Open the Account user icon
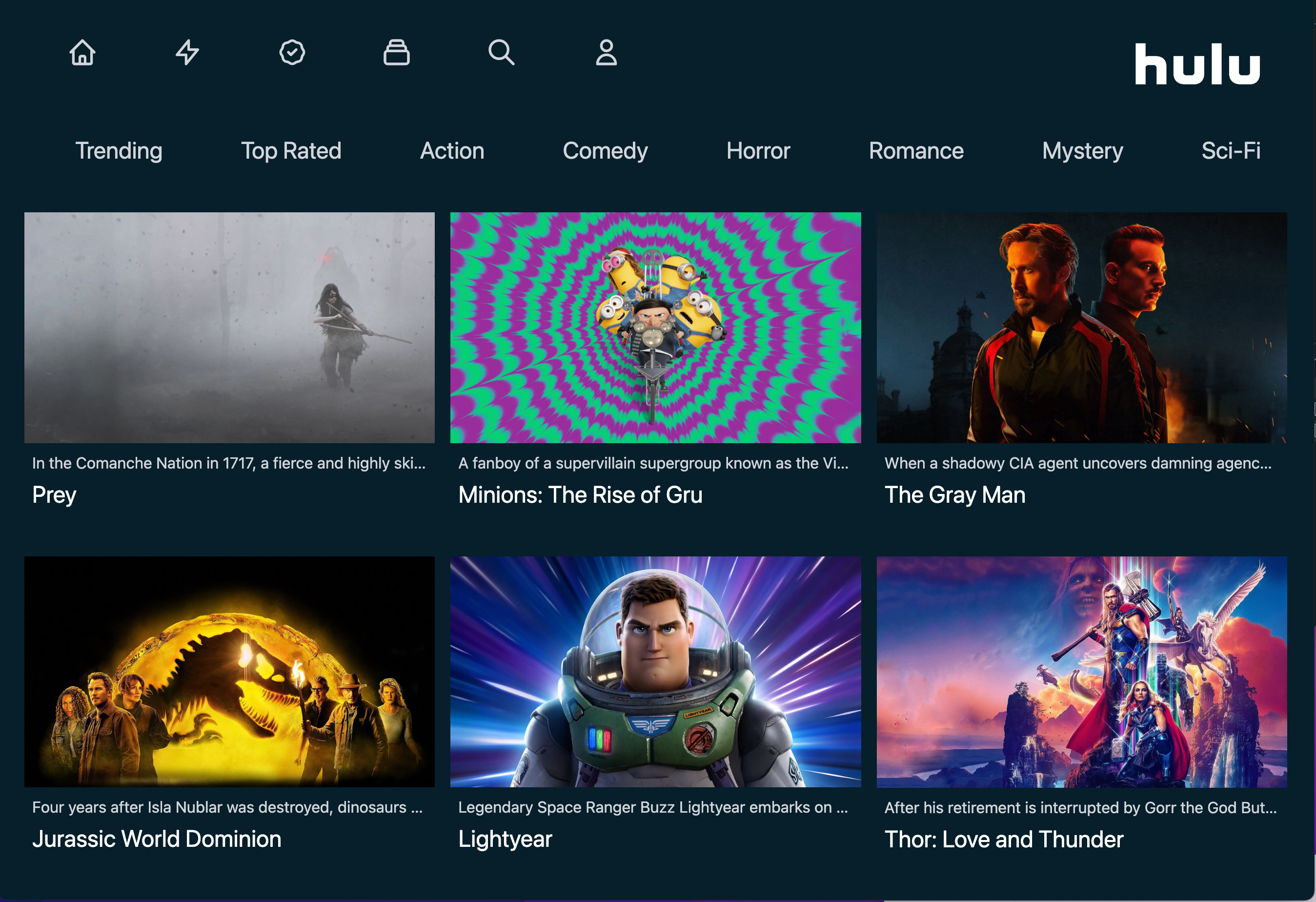Viewport: 1316px width, 902px height. (x=606, y=53)
